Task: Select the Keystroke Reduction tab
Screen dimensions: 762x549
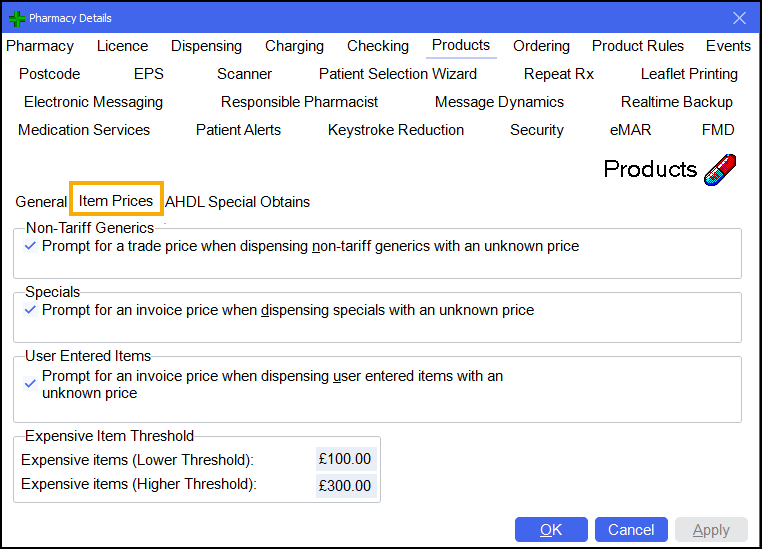Action: [396, 130]
